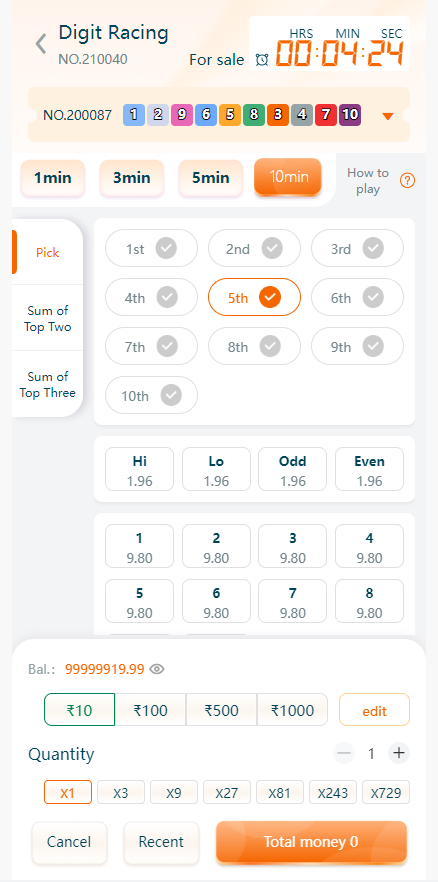Switch to the 3min game tab
Viewport: 438px width, 882px height.
pos(132,178)
